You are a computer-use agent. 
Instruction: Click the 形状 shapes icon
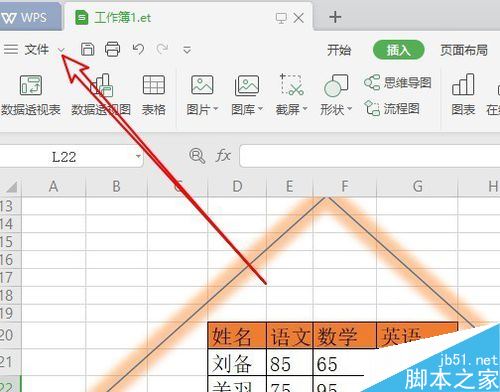click(x=336, y=85)
